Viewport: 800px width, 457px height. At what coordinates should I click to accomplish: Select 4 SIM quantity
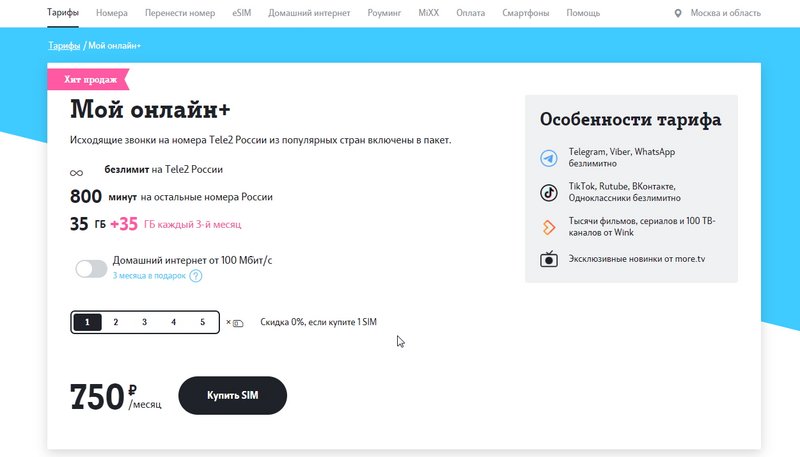tap(173, 322)
